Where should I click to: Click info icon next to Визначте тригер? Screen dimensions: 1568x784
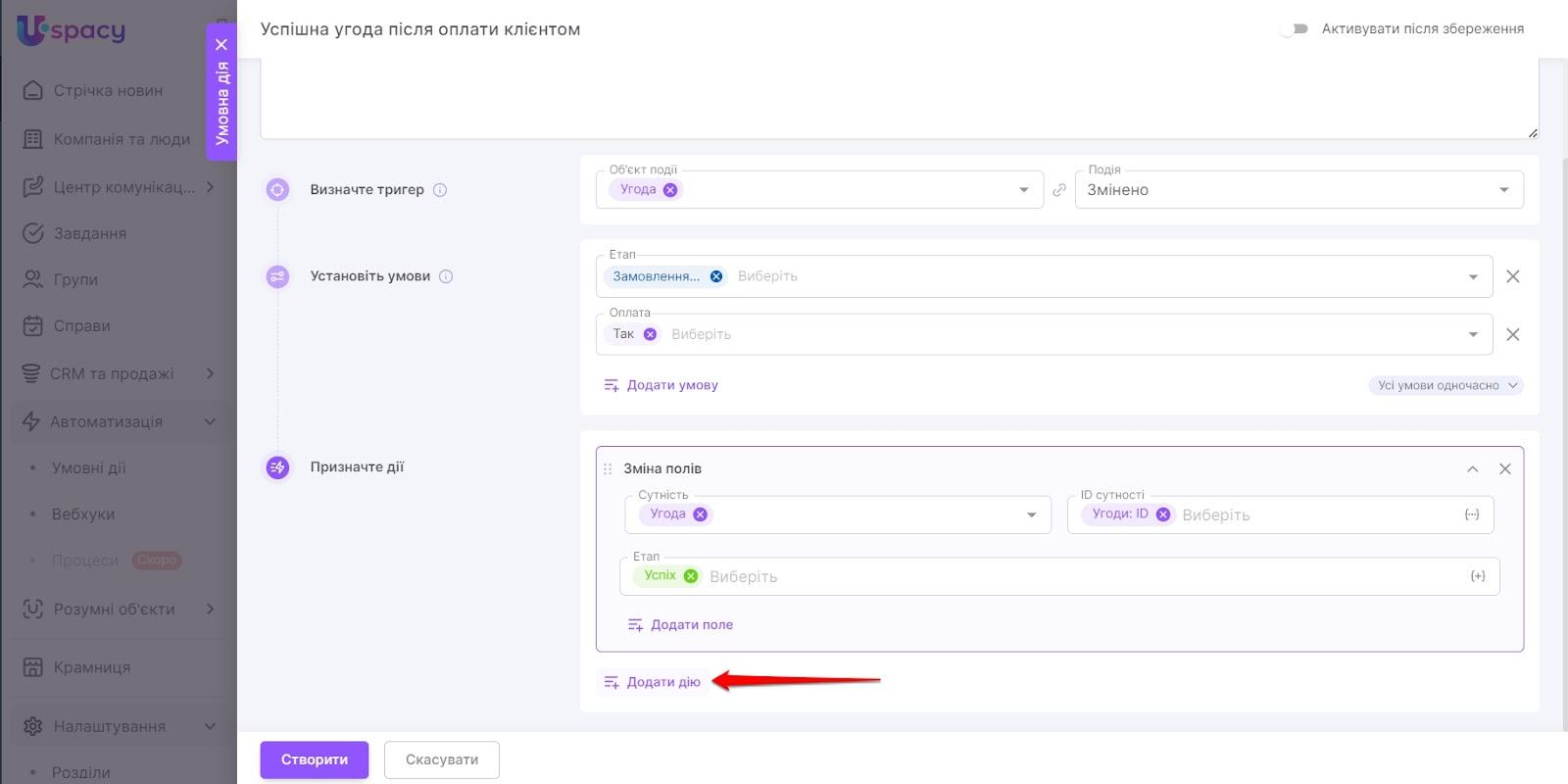point(440,190)
